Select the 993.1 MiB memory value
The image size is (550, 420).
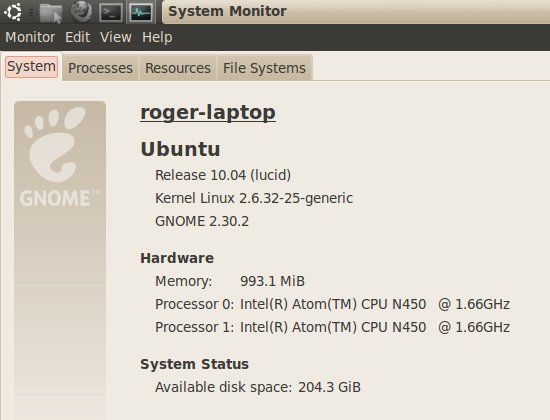coord(273,281)
